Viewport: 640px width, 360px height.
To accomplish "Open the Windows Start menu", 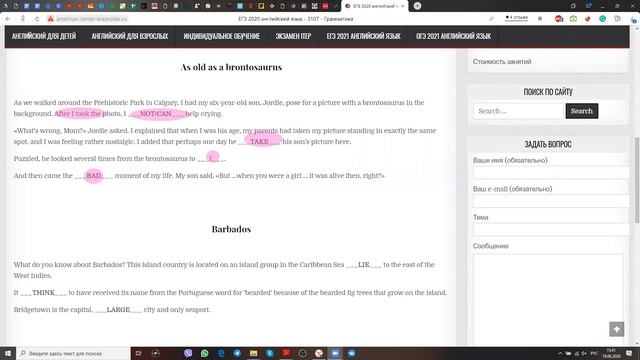I will pyautogui.click(x=8, y=353).
